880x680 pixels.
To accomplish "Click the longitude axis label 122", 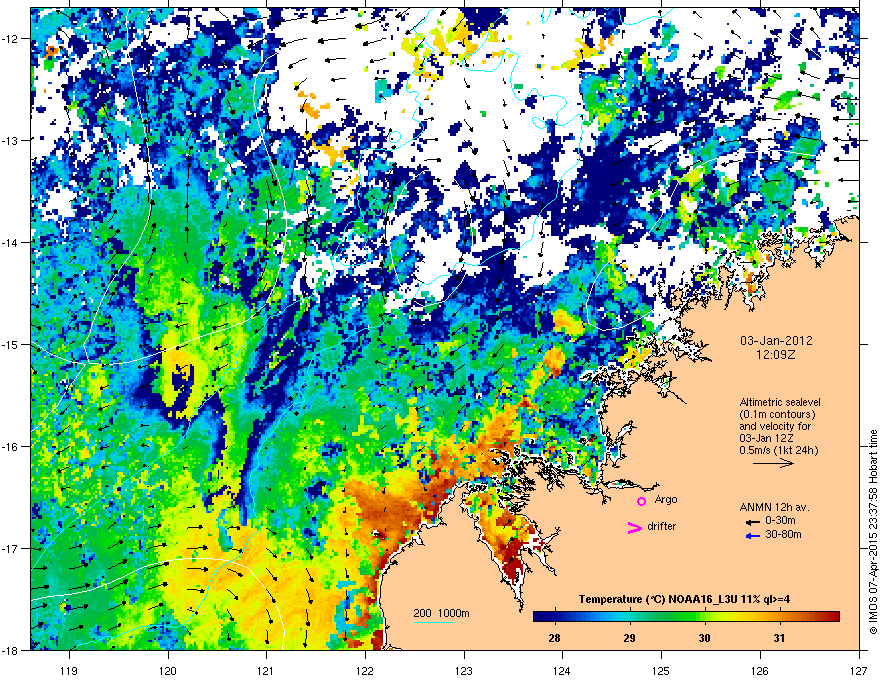I will click(x=365, y=670).
